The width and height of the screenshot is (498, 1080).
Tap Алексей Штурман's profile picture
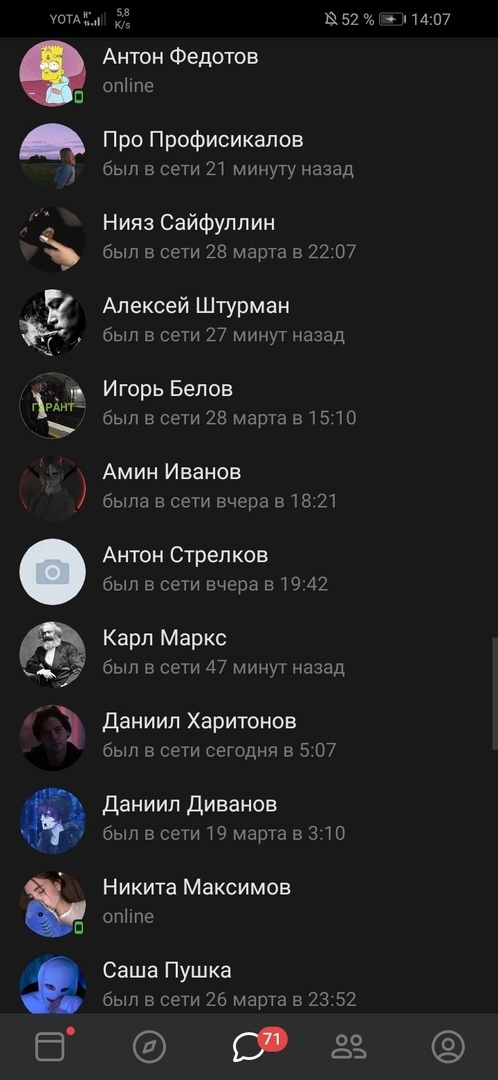tap(52, 322)
